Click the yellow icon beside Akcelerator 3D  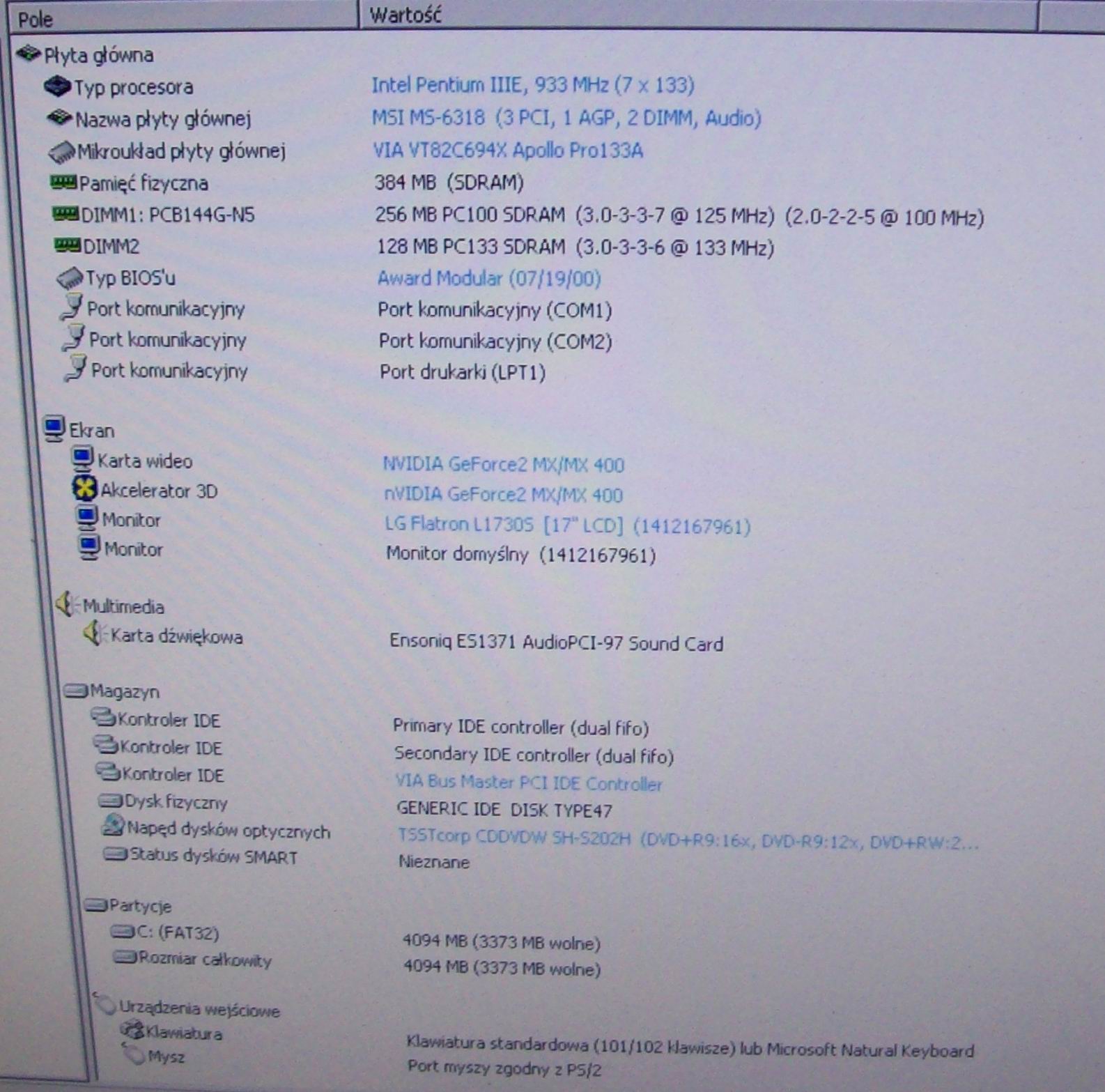coord(85,489)
